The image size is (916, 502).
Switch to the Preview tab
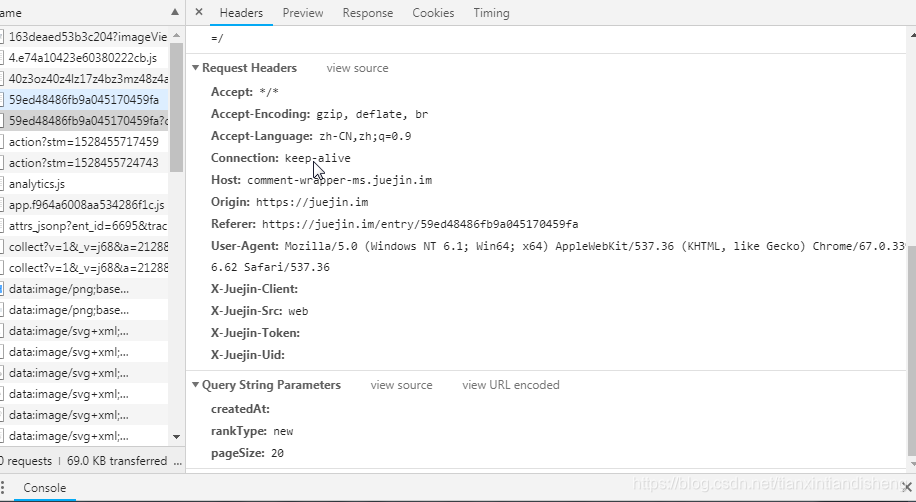pos(303,13)
